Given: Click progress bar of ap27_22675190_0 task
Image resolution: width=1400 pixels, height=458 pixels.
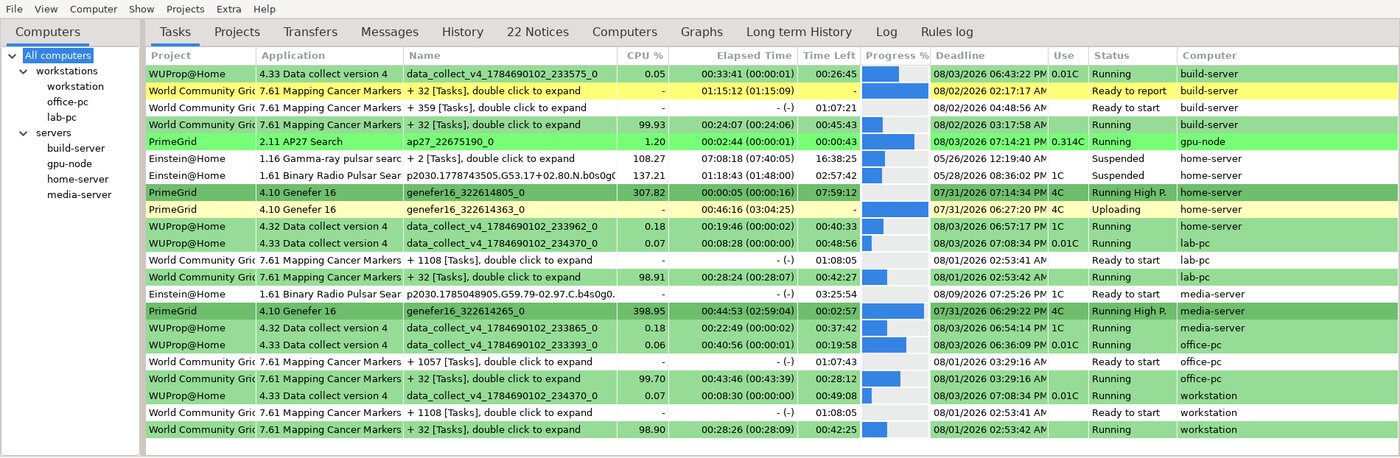Looking at the screenshot, I should click(x=895, y=142).
